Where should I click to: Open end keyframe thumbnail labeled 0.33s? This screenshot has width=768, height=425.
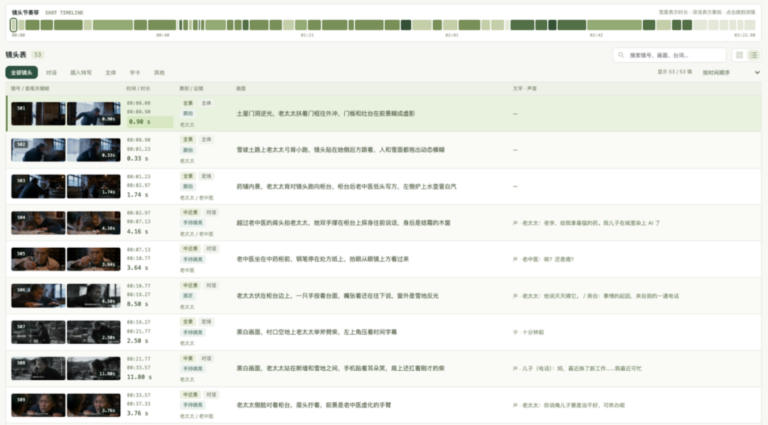pyautogui.click(x=94, y=150)
